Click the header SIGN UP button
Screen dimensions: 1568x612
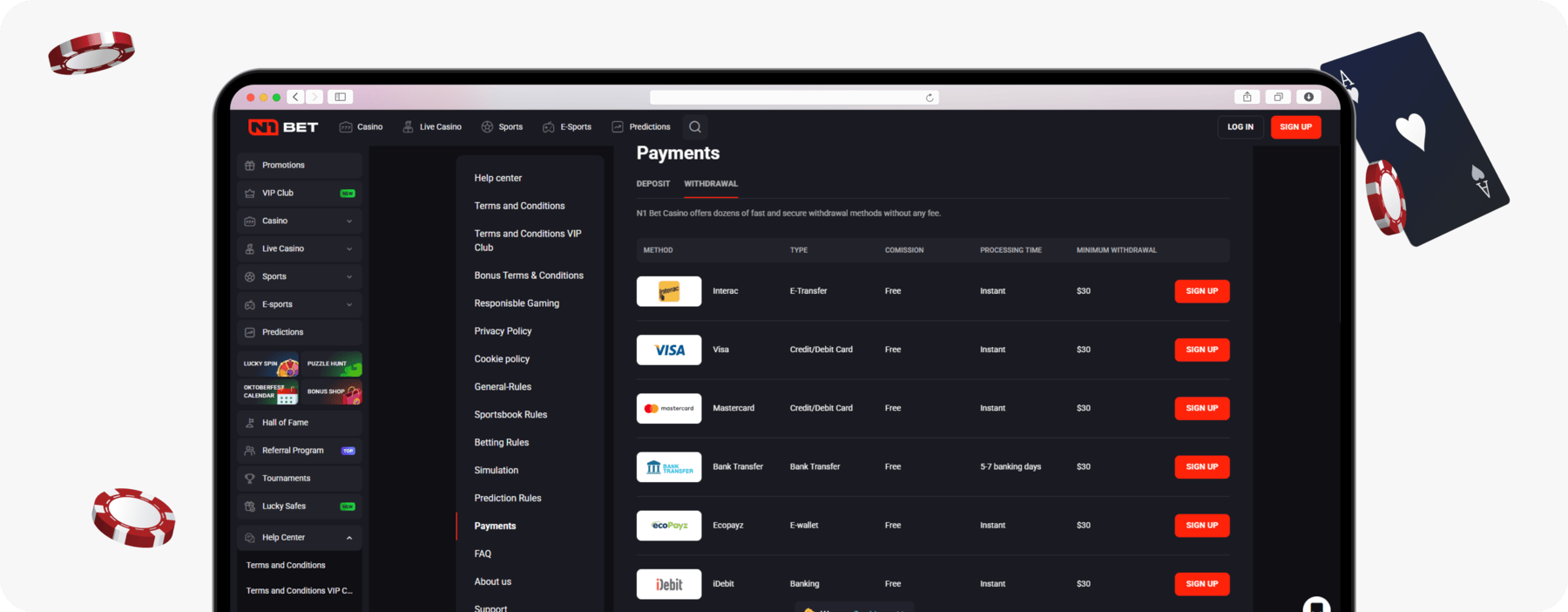[x=1296, y=127]
